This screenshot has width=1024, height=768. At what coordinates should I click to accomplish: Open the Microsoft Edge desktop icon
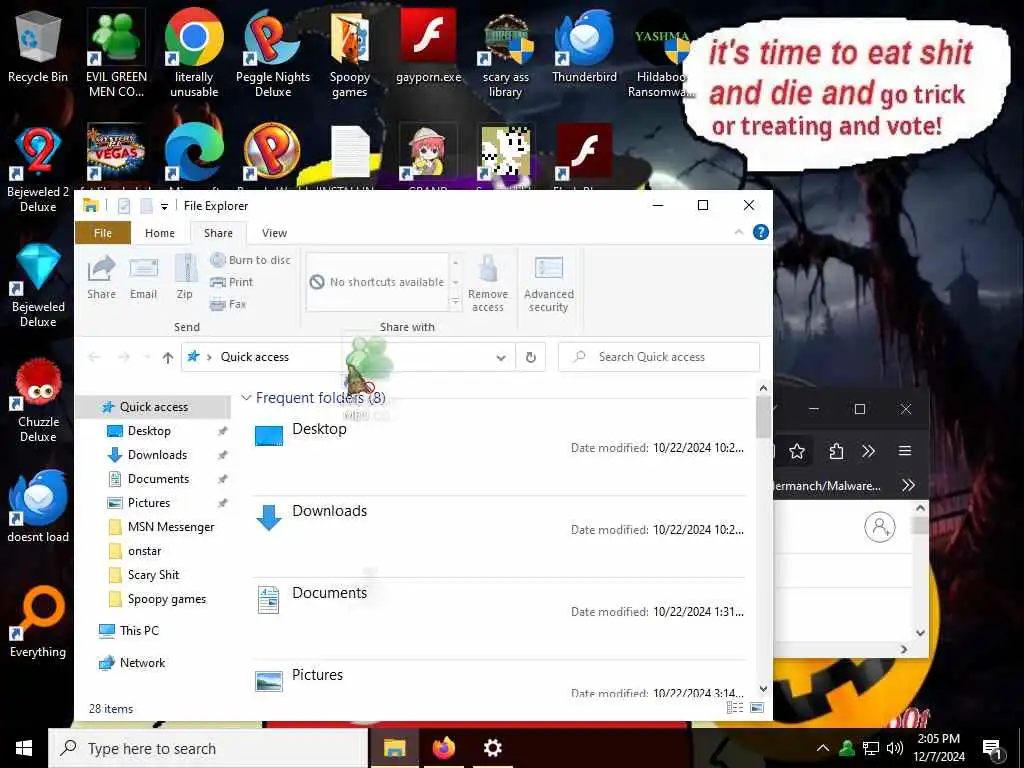(x=194, y=153)
